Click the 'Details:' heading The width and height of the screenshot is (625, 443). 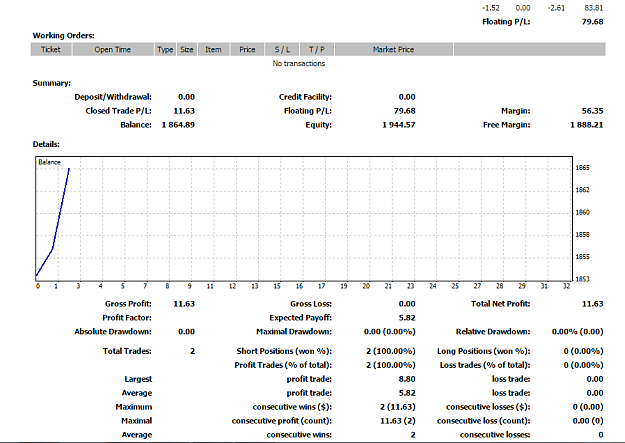coord(46,144)
